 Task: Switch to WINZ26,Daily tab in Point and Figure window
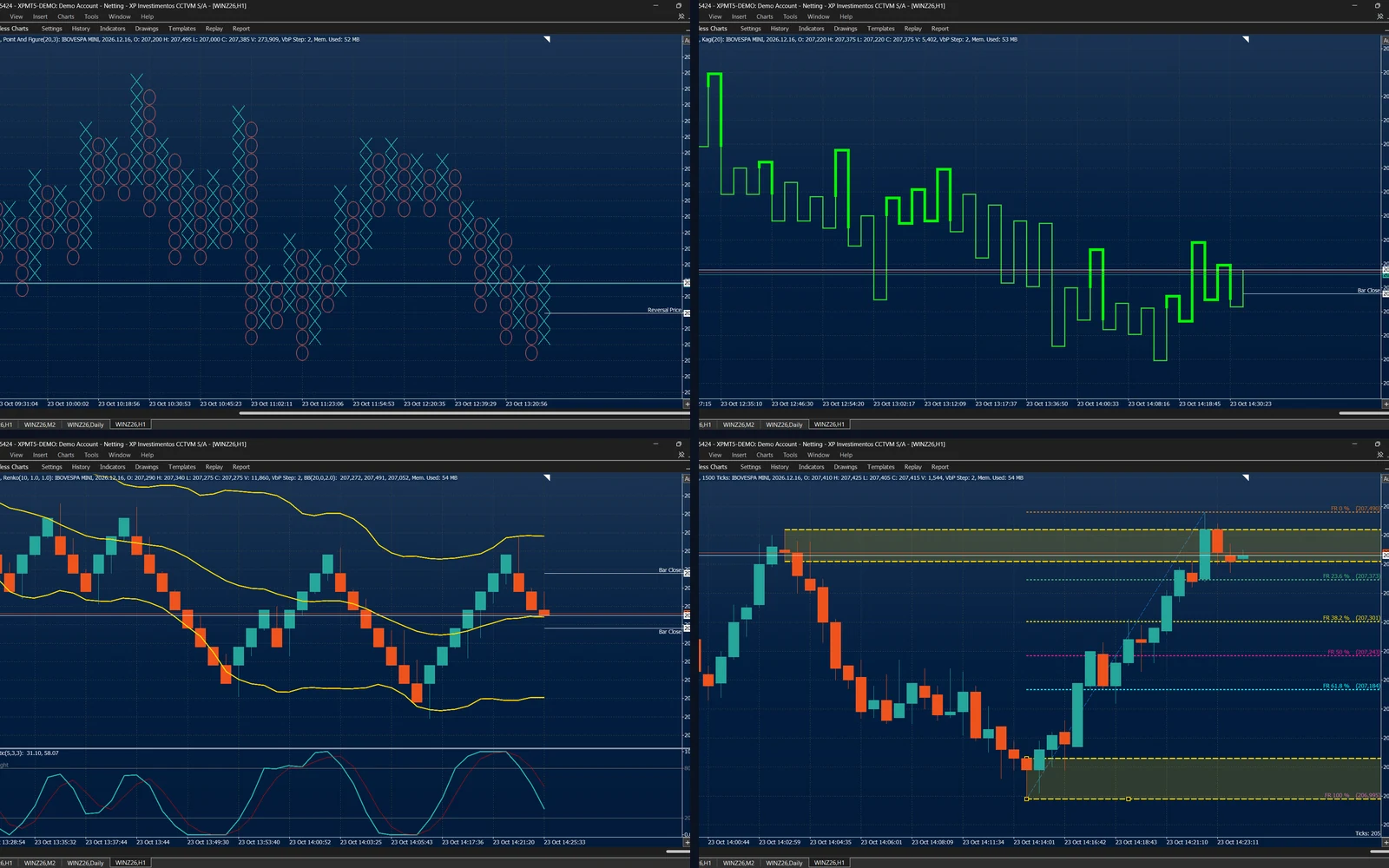pyautogui.click(x=86, y=424)
